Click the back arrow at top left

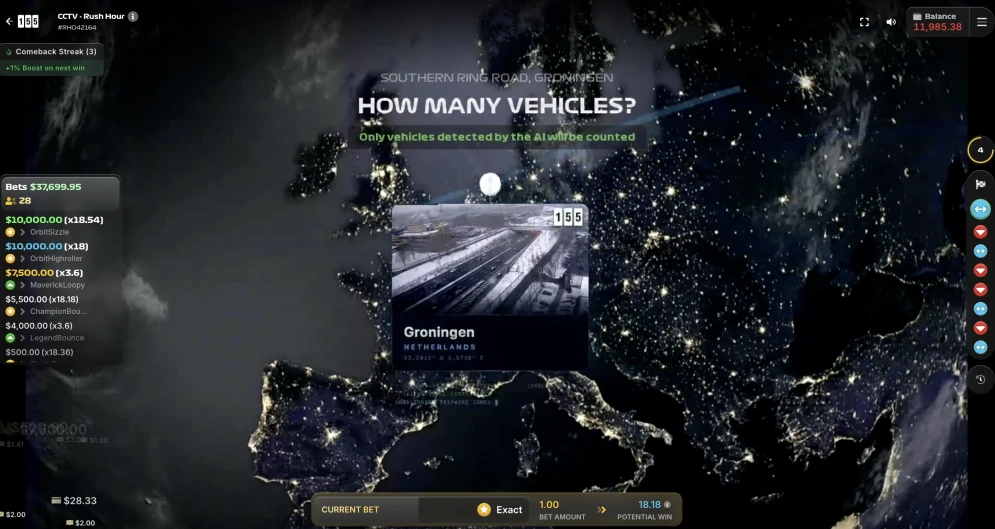[x=9, y=21]
